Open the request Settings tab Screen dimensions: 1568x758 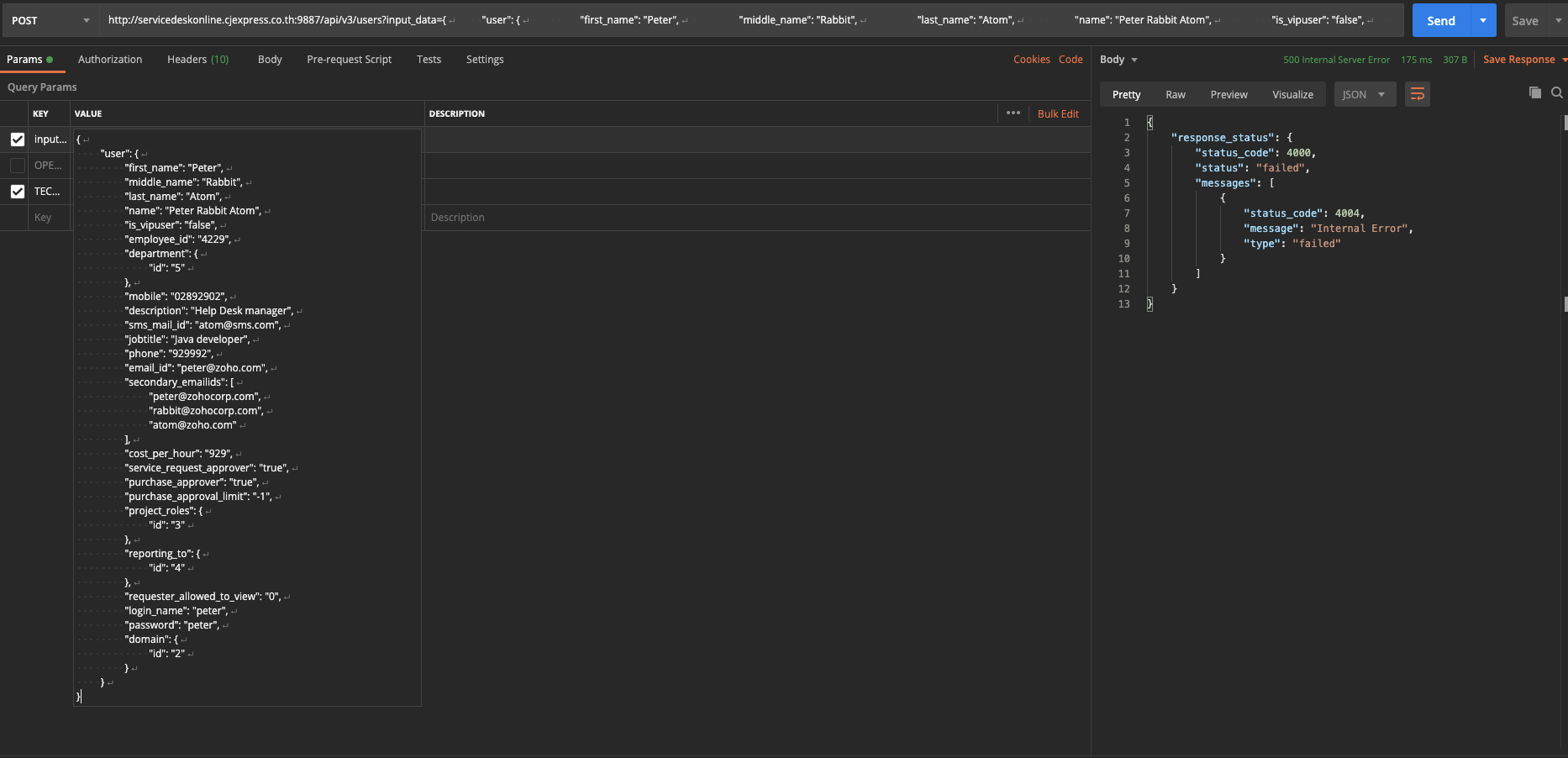(485, 60)
